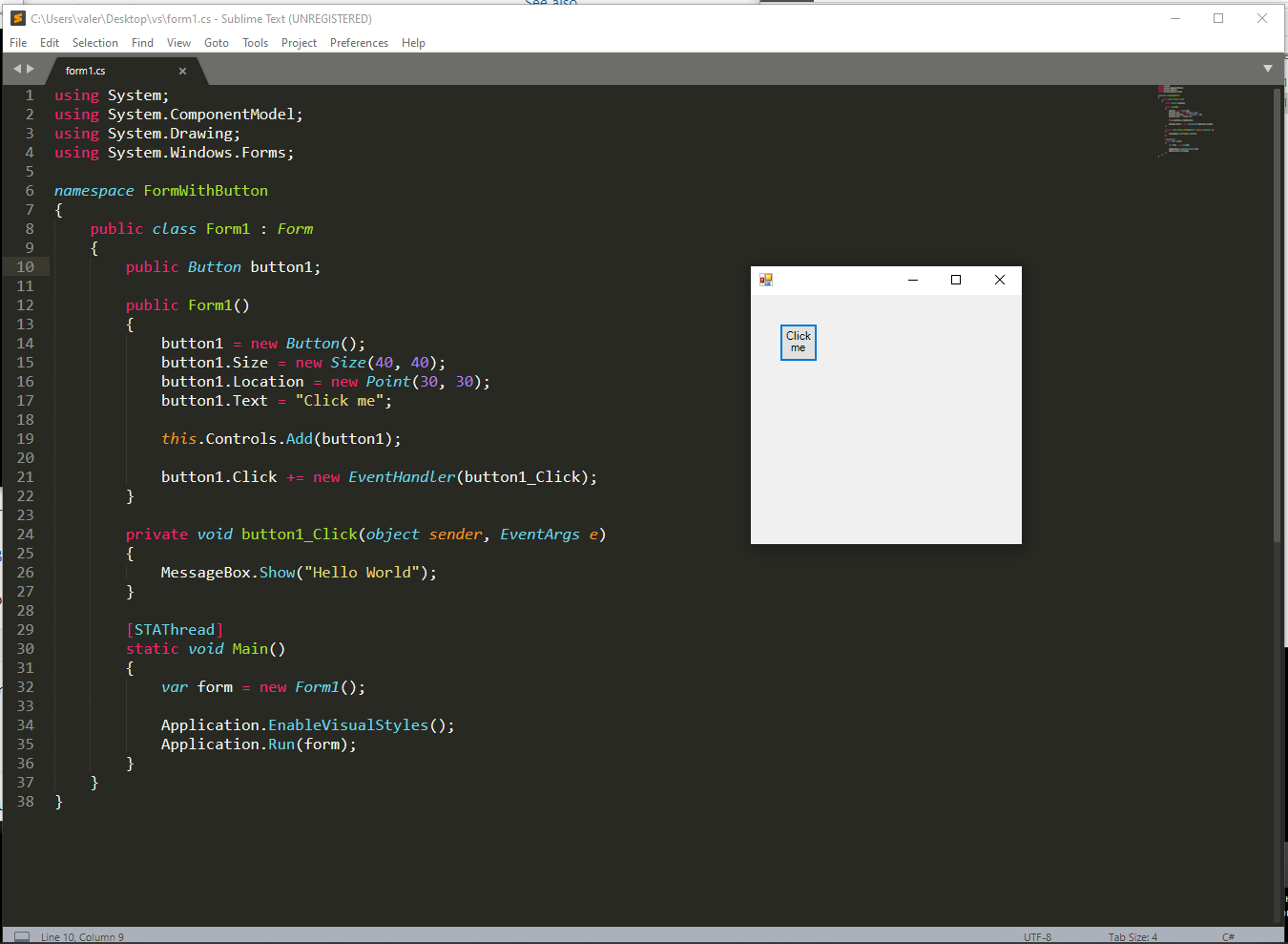Viewport: 1288px width, 944px height.
Task: Close the small form window
Action: pos(1000,280)
